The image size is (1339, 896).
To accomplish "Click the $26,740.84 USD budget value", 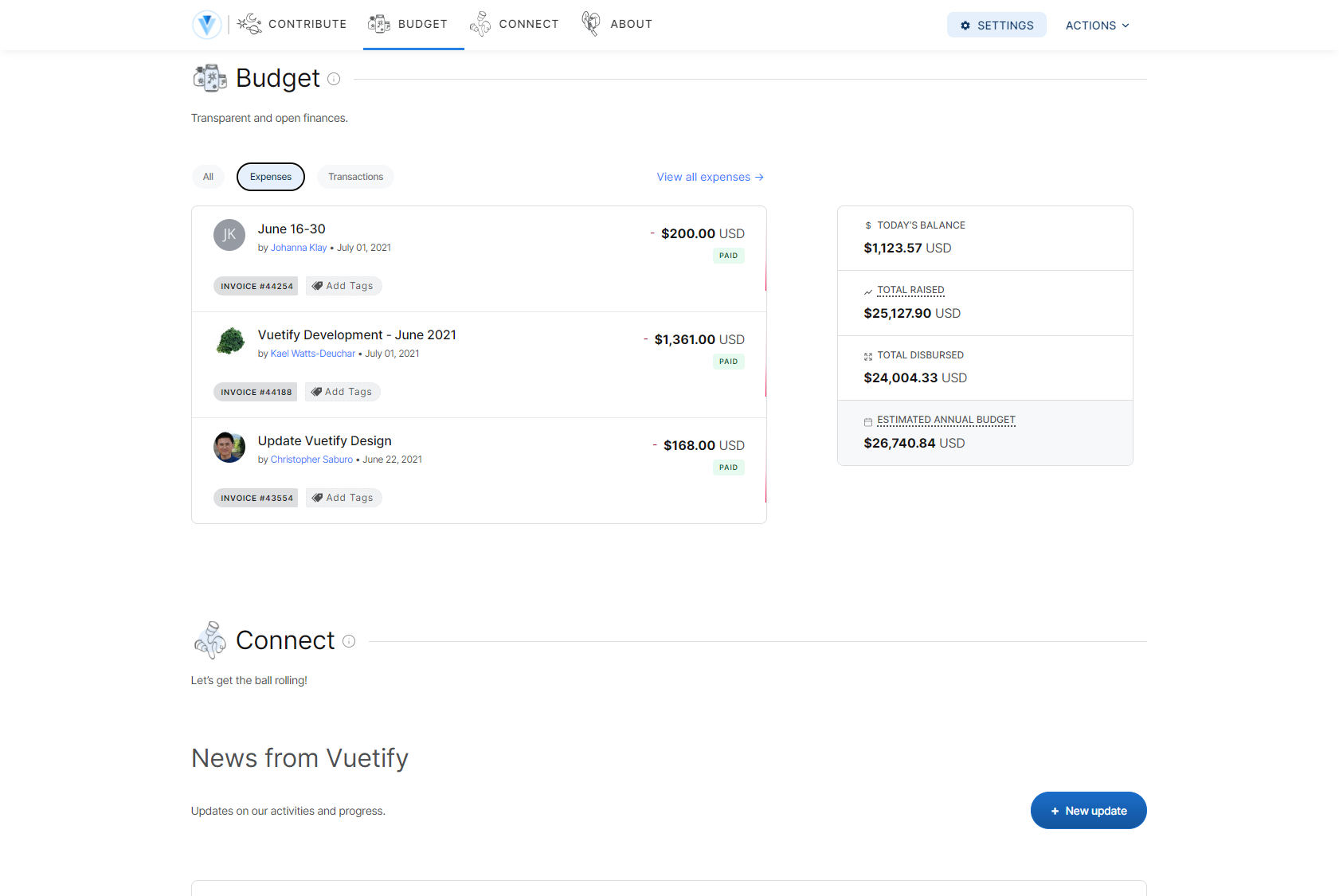I will click(914, 443).
